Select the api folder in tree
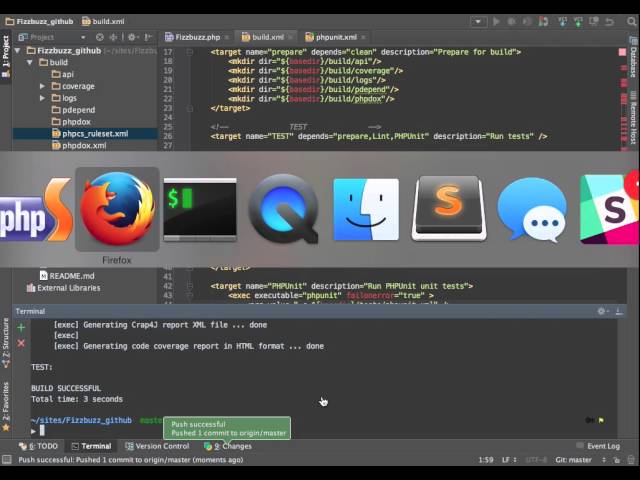 click(63, 74)
